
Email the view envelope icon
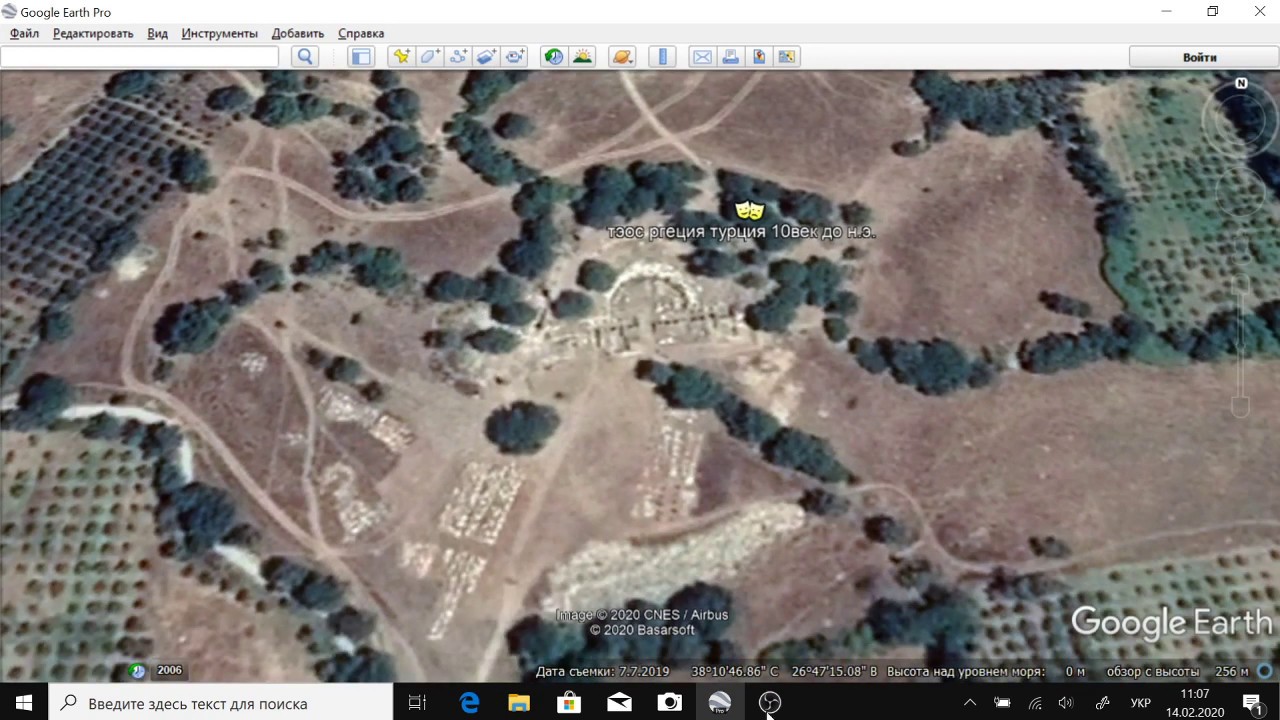point(702,57)
